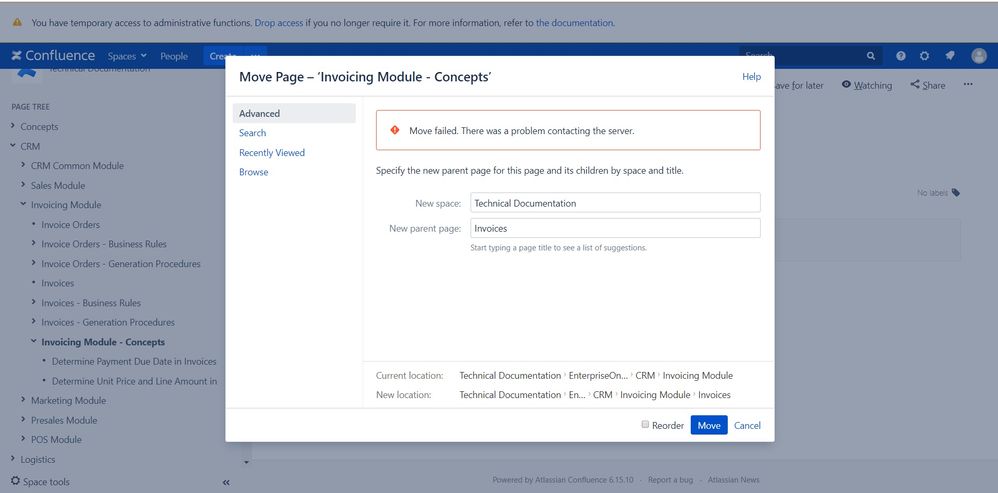
Task: Open the People menu item
Action: point(174,56)
